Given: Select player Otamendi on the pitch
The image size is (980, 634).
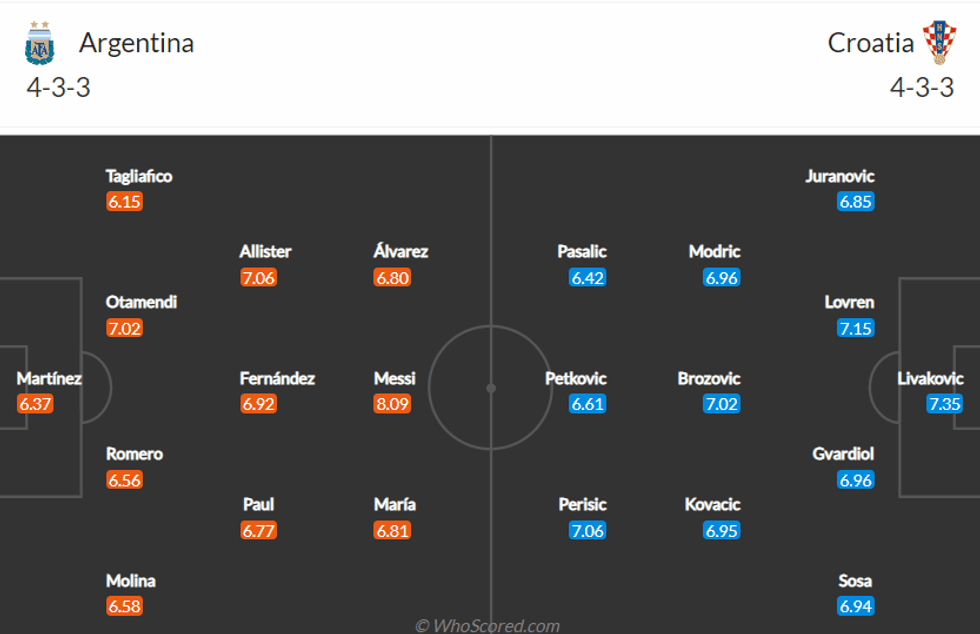Looking at the screenshot, I should [141, 302].
